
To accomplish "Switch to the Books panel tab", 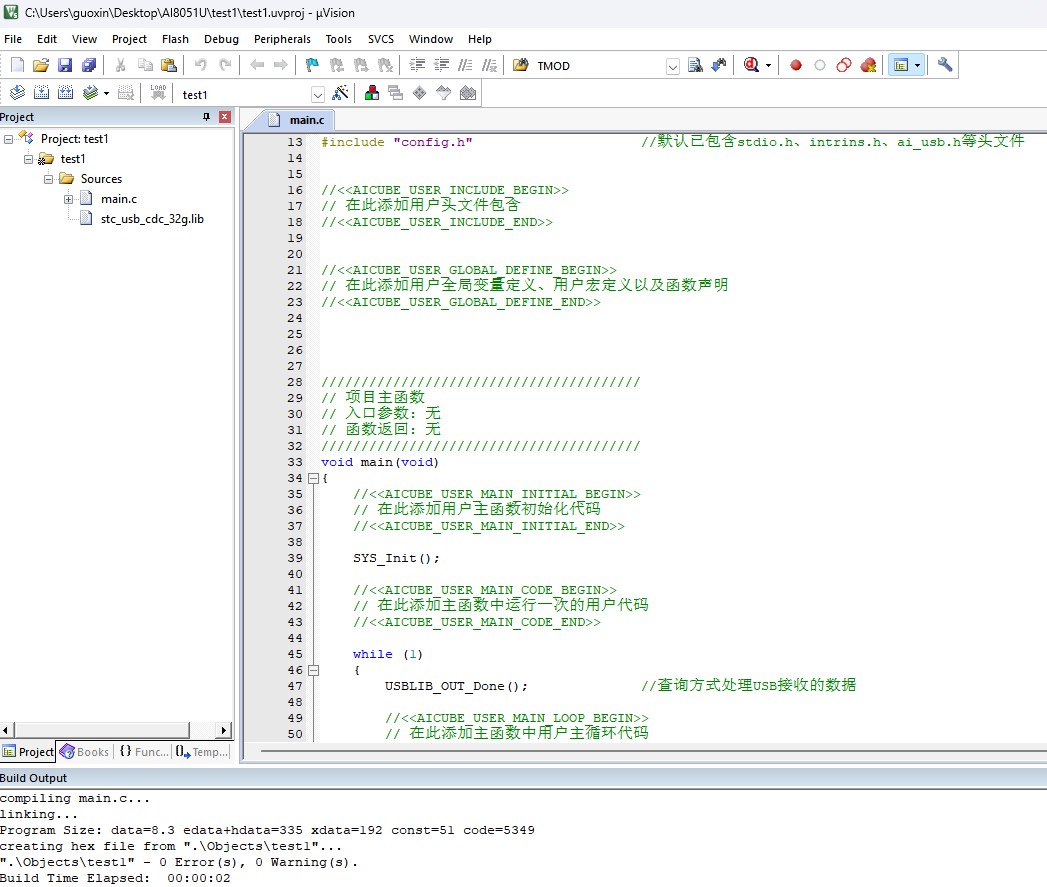I will pos(85,752).
